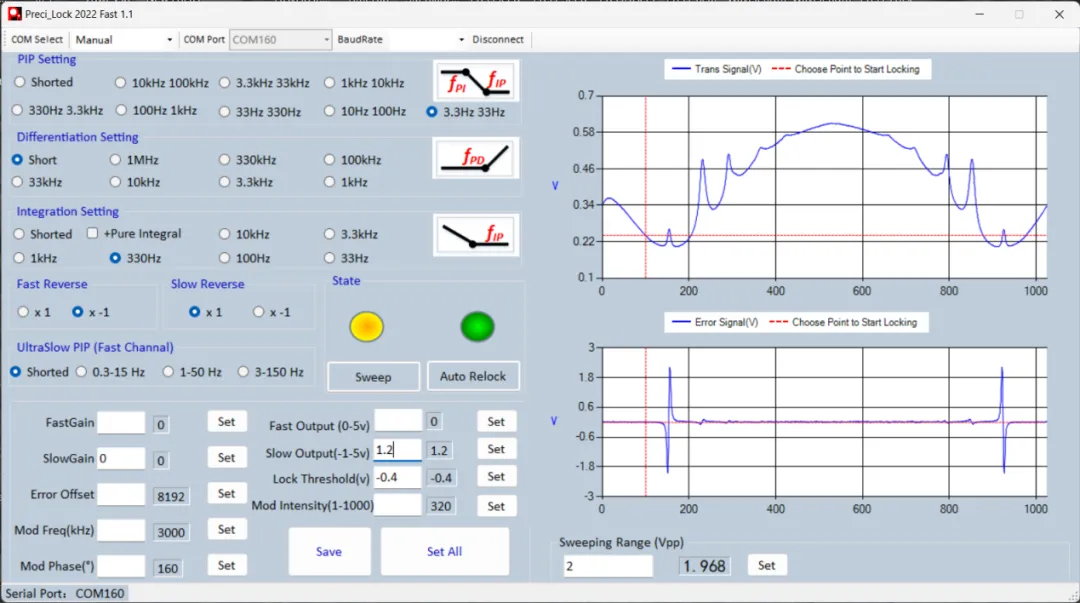Click the yellow state indicator light
This screenshot has height=603, width=1080.
366,326
